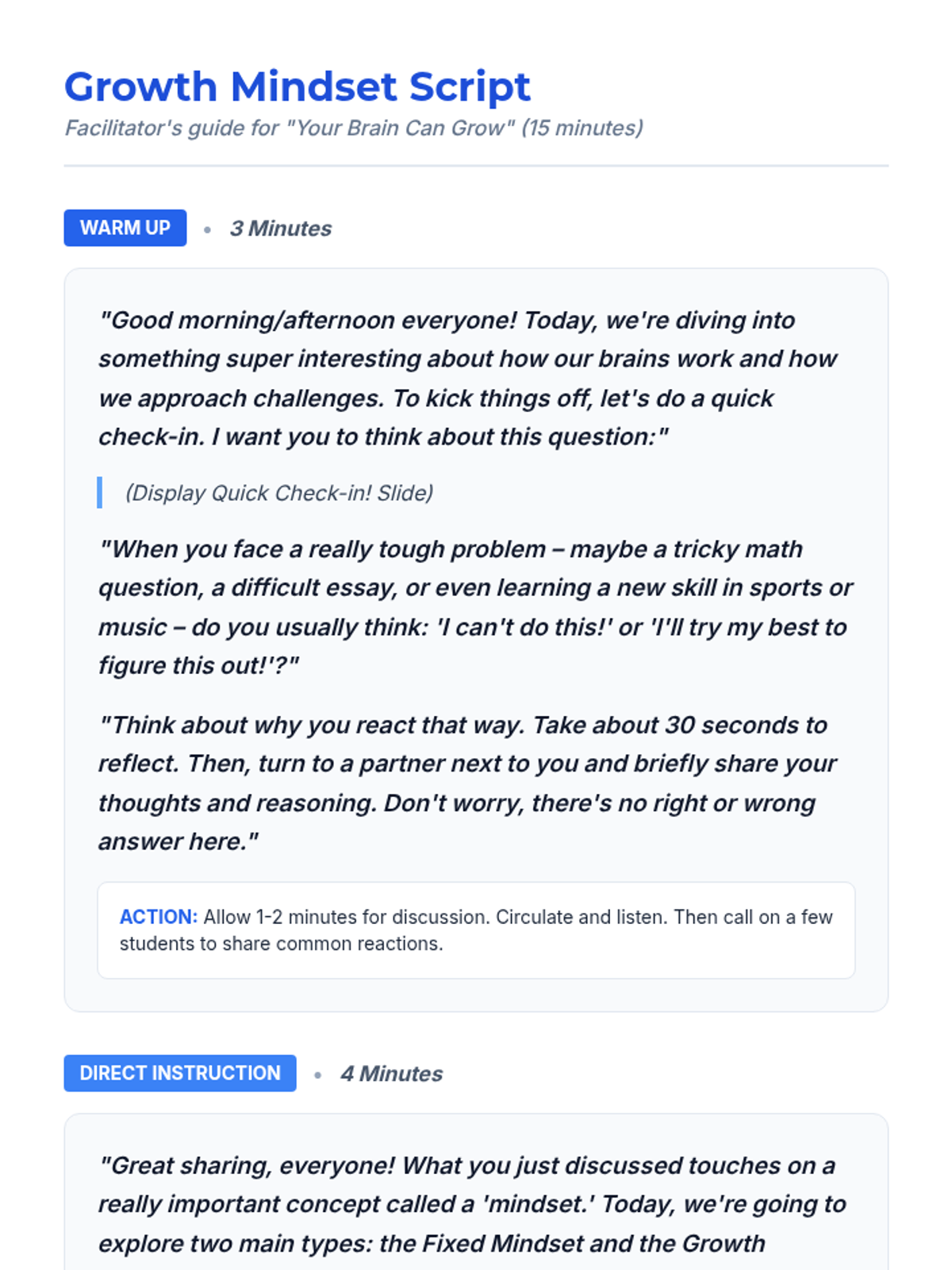Click the 'answer here.' closing line
Viewport: 952px width, 1270px height.
pos(178,841)
